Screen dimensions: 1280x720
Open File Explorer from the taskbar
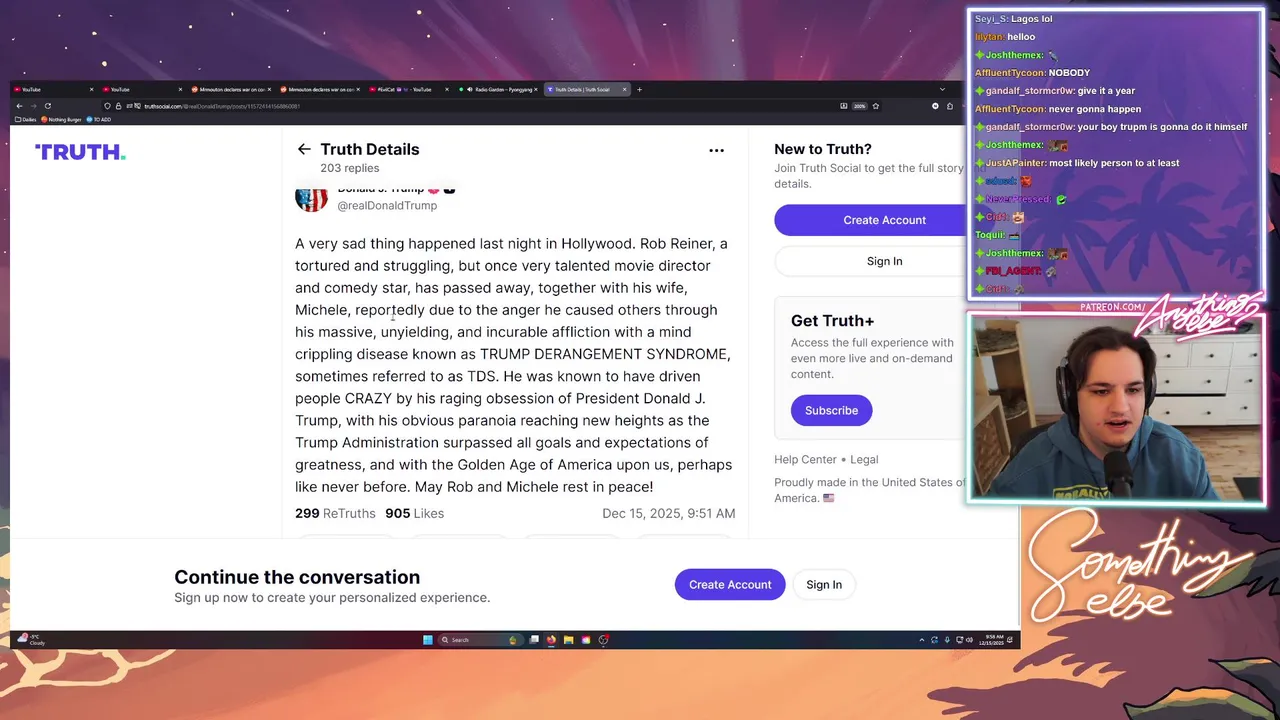568,640
